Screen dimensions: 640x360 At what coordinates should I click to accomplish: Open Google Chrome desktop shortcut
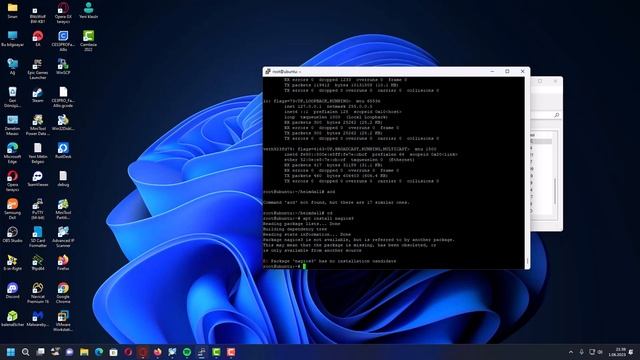tap(63, 292)
